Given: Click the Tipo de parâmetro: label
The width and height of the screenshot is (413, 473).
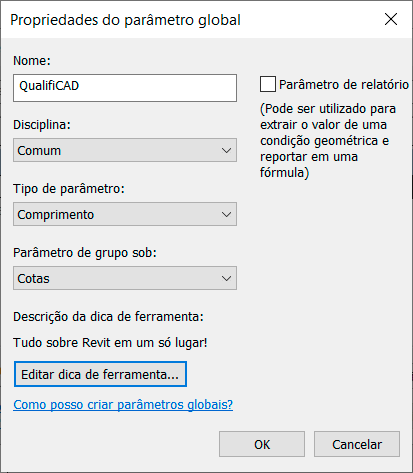Looking at the screenshot, I should click(x=69, y=189).
